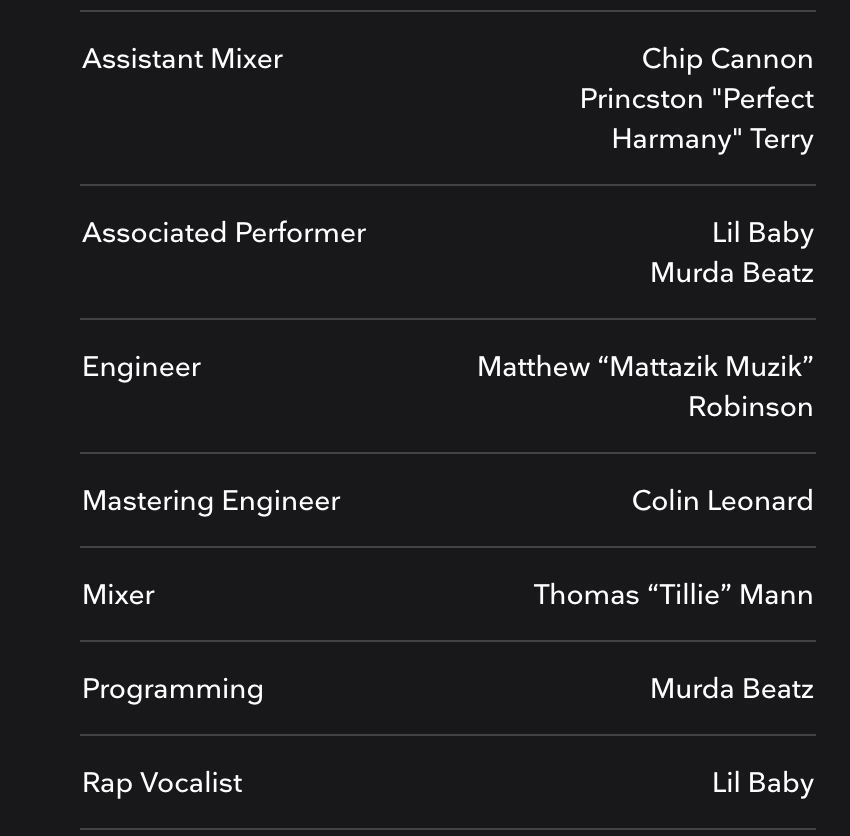
Task: Tap the Mastering Engineer role label
Action: coord(211,501)
